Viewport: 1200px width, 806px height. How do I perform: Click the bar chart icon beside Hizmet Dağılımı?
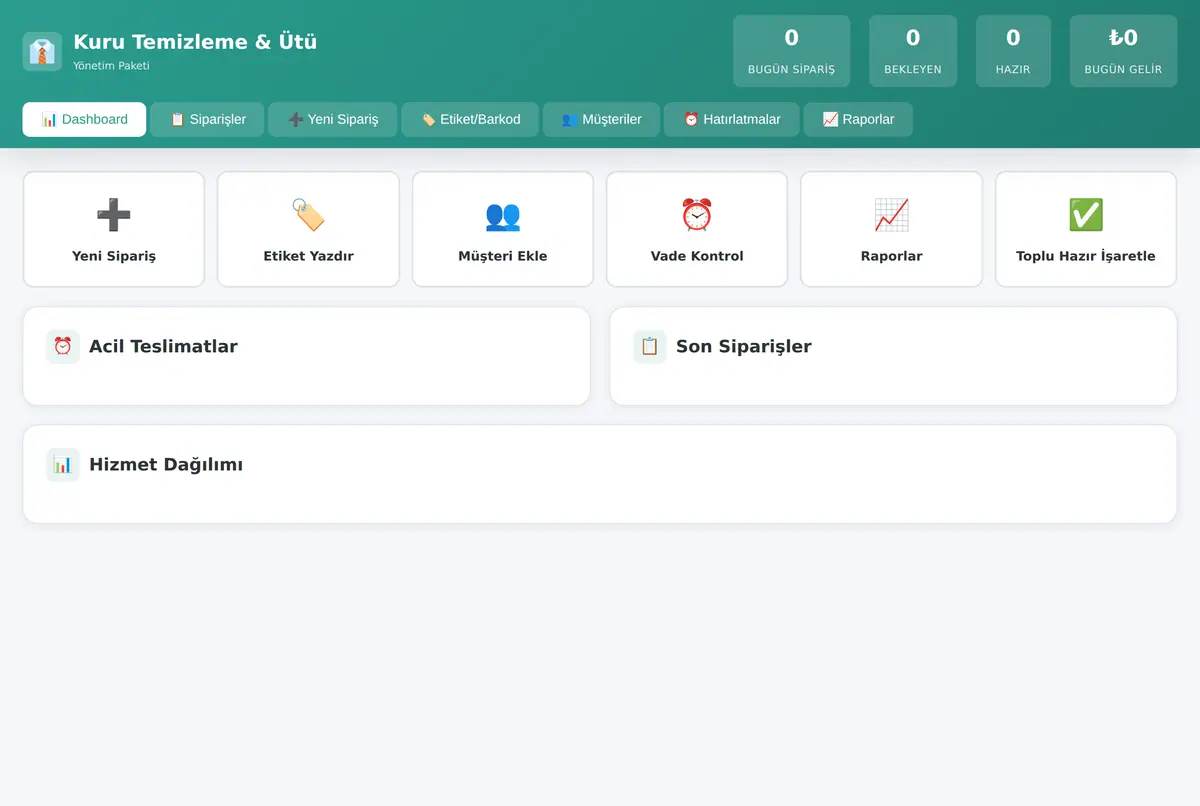[63, 464]
